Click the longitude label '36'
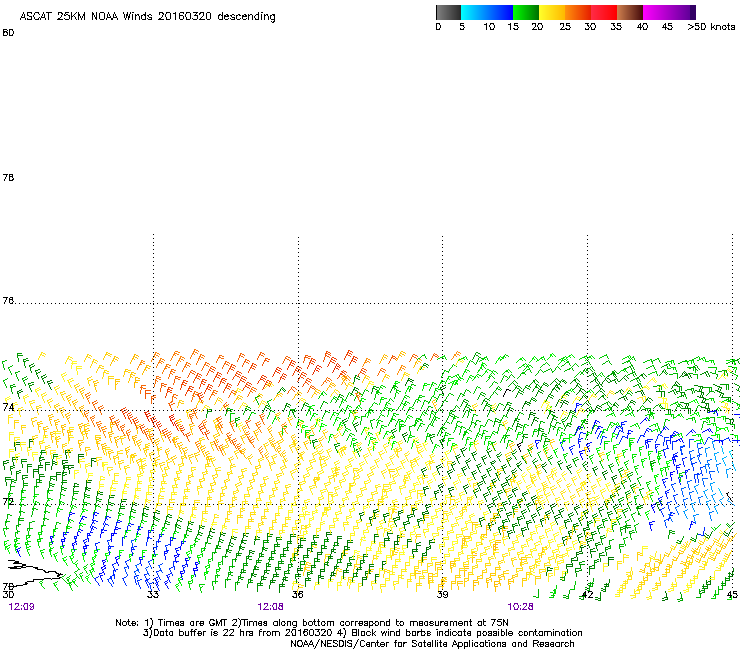Viewport: 740px width, 650px height. (298, 594)
